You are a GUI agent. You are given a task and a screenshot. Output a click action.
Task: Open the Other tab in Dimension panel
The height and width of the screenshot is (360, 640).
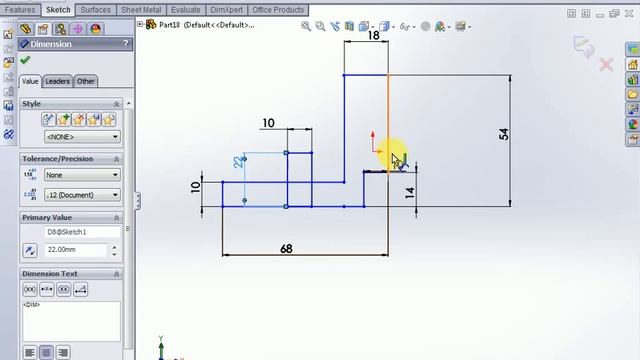[86, 81]
